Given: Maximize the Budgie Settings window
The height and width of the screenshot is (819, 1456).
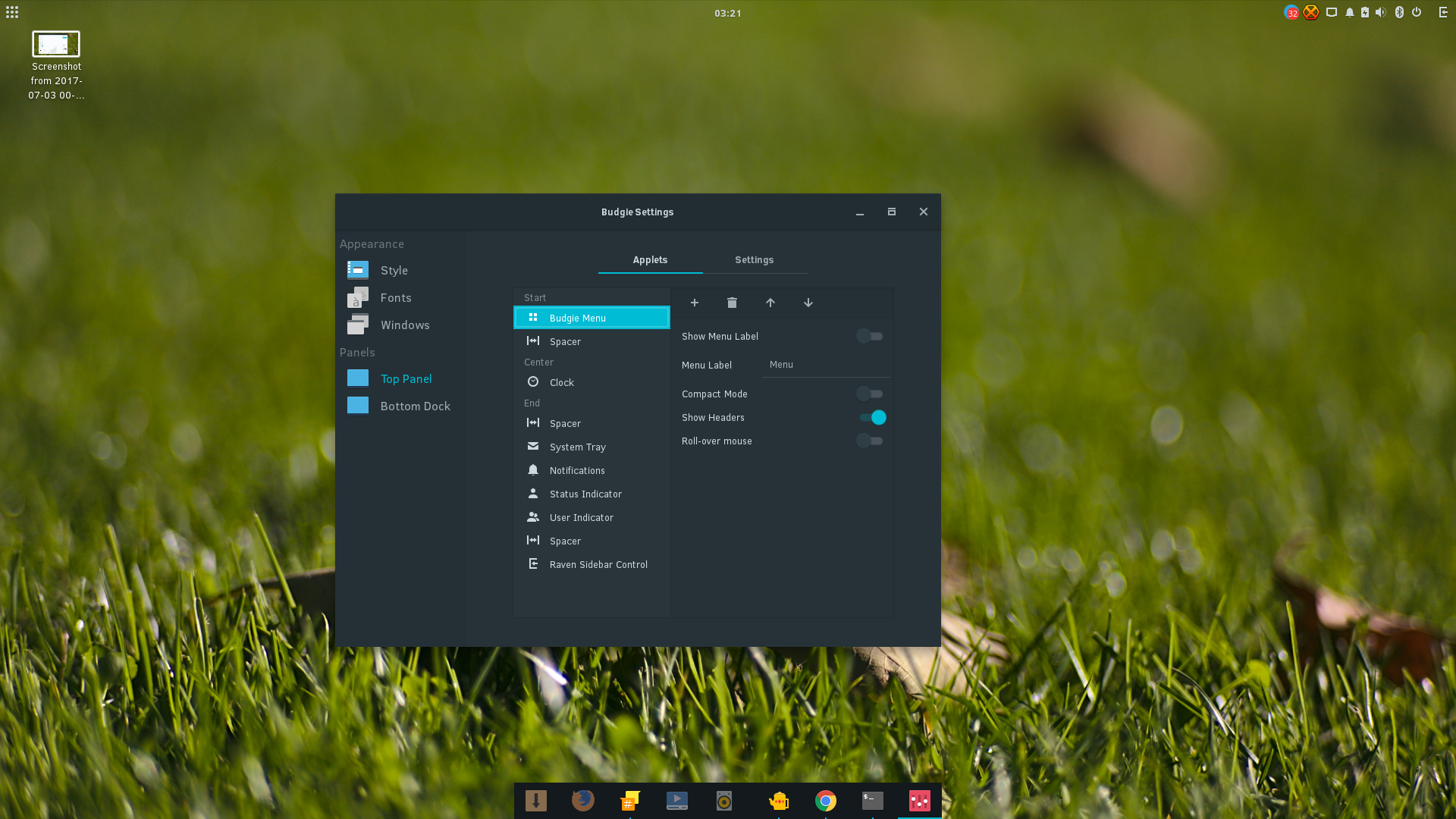Looking at the screenshot, I should [892, 212].
